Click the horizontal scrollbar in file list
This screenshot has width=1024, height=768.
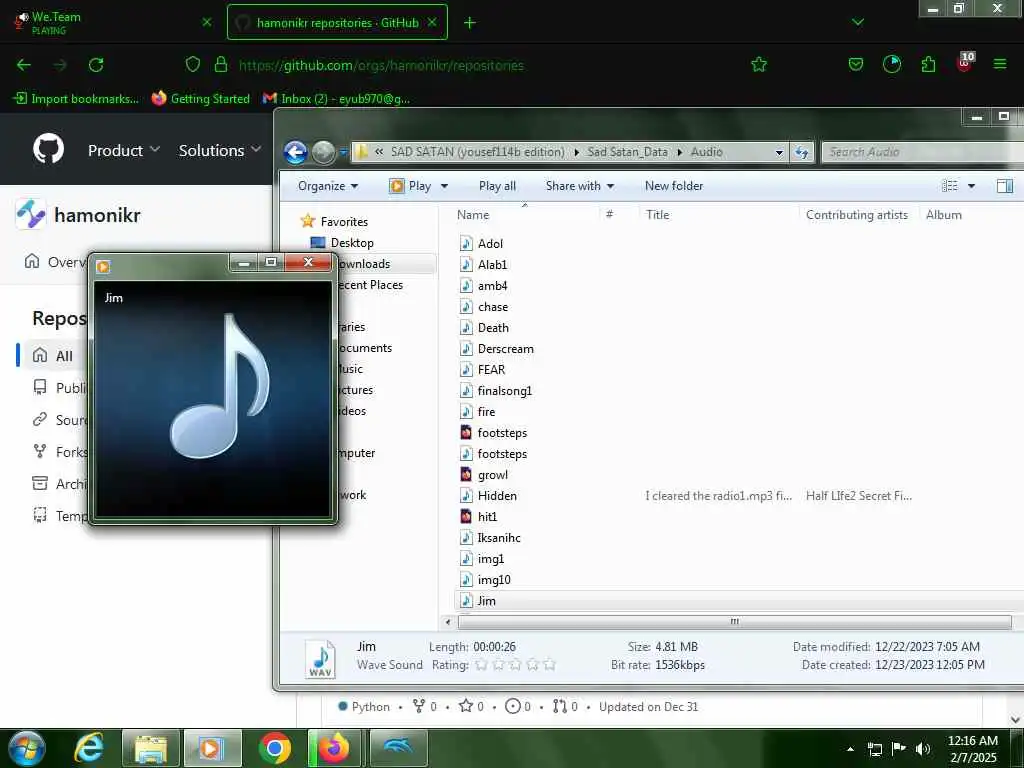click(x=735, y=622)
